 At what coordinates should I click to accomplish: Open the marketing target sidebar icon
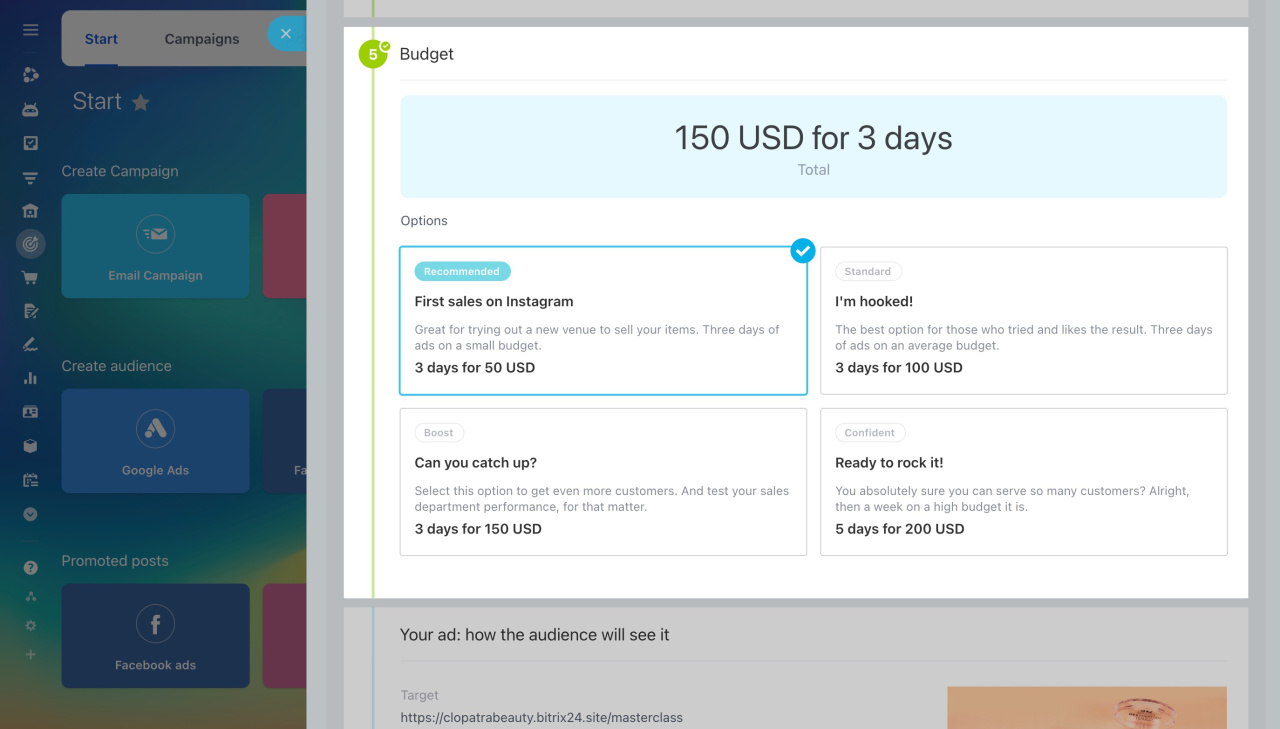(30, 243)
